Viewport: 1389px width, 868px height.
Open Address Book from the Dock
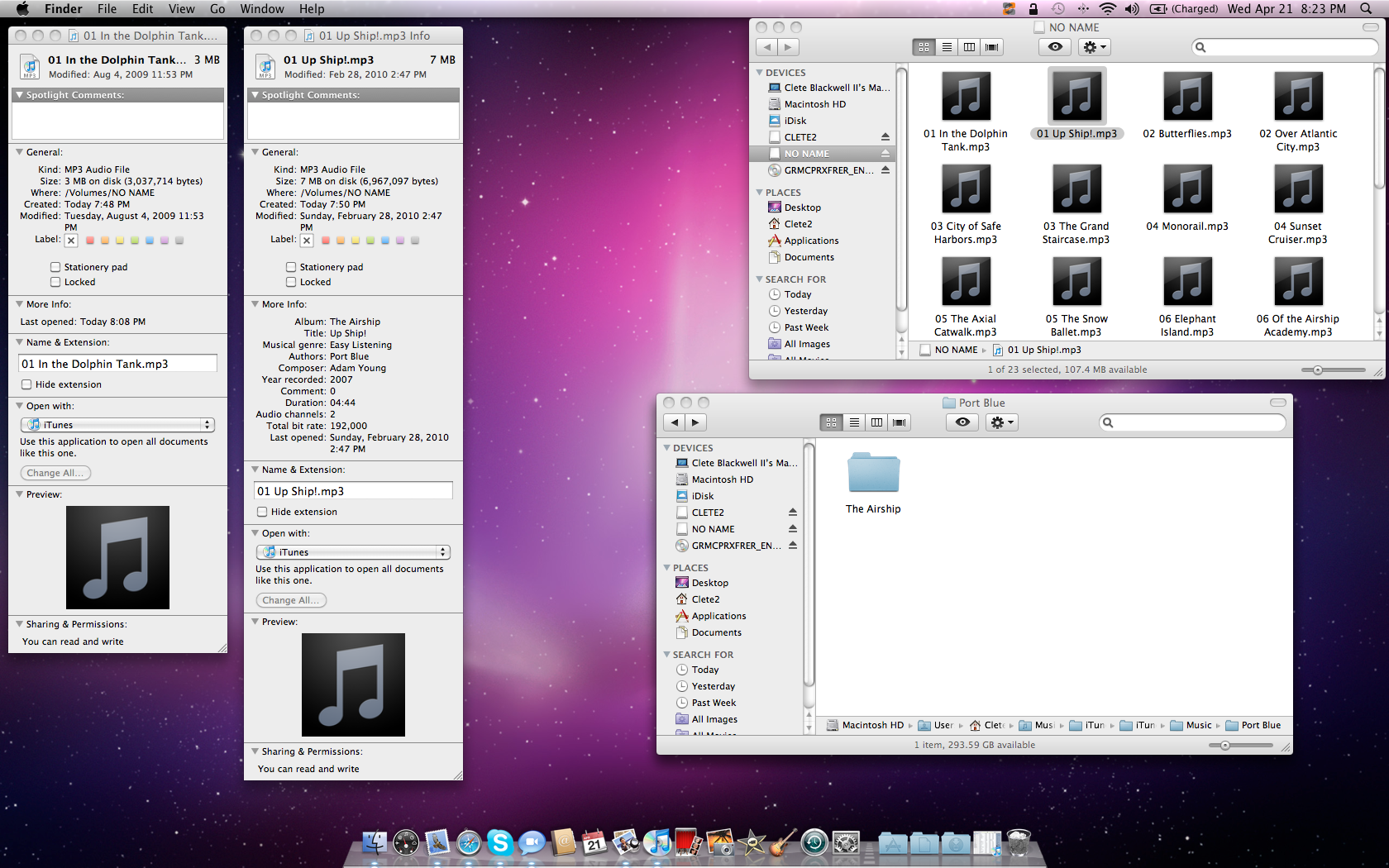click(x=563, y=842)
